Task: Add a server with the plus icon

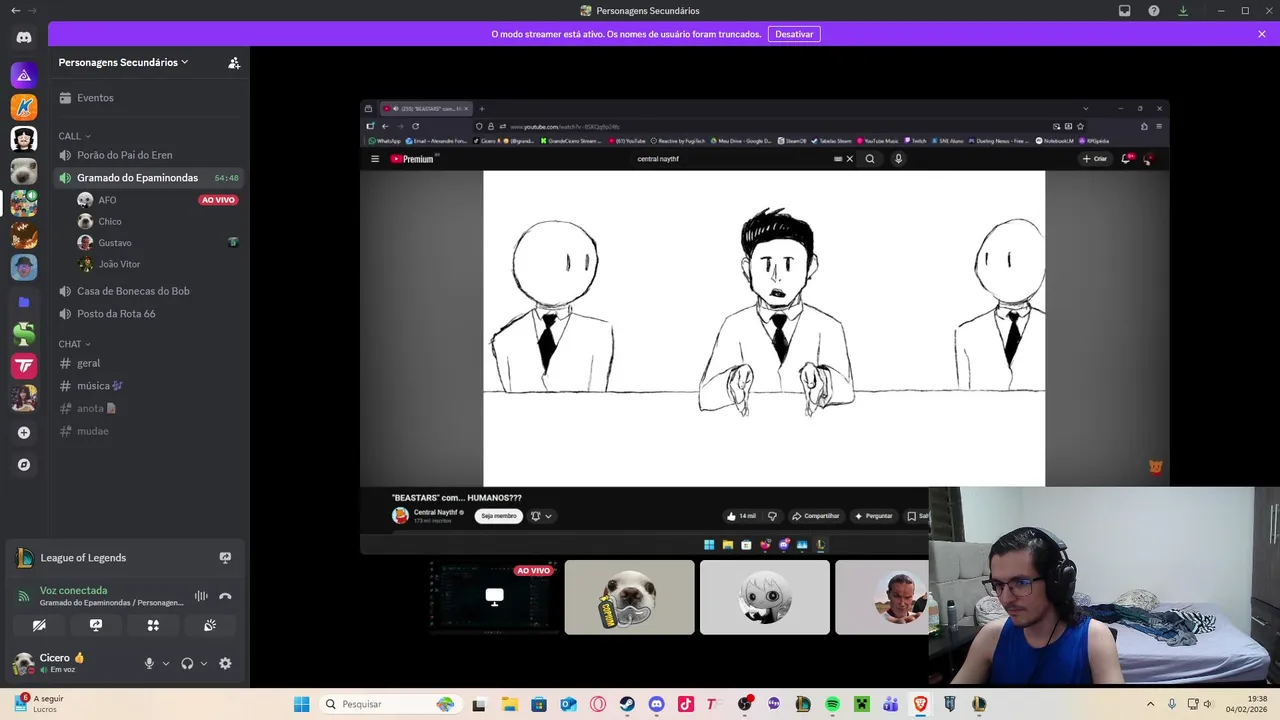Action: (24, 432)
